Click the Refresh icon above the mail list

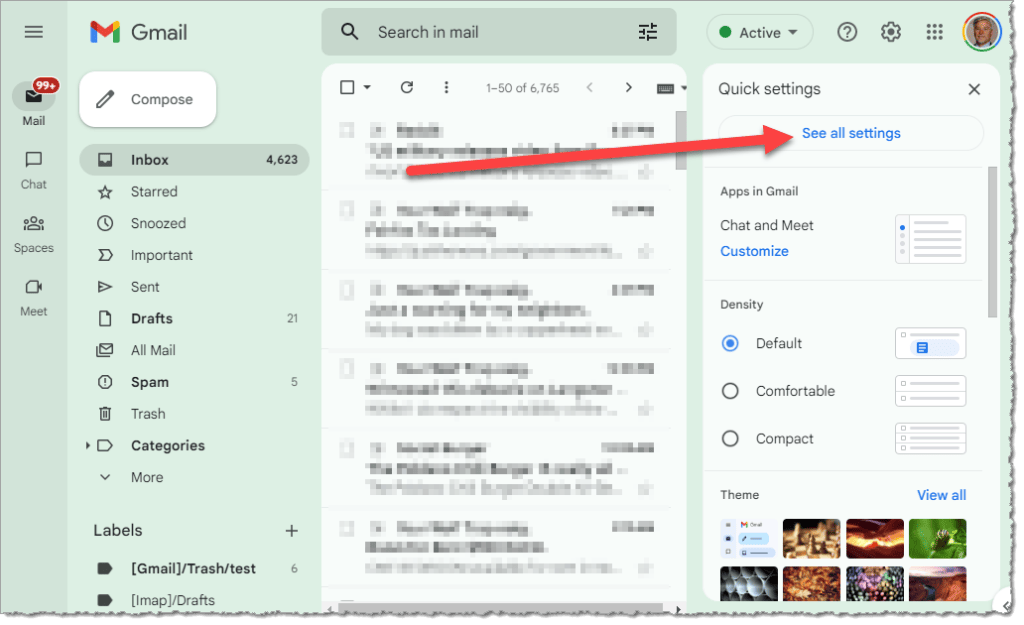pyautogui.click(x=407, y=87)
